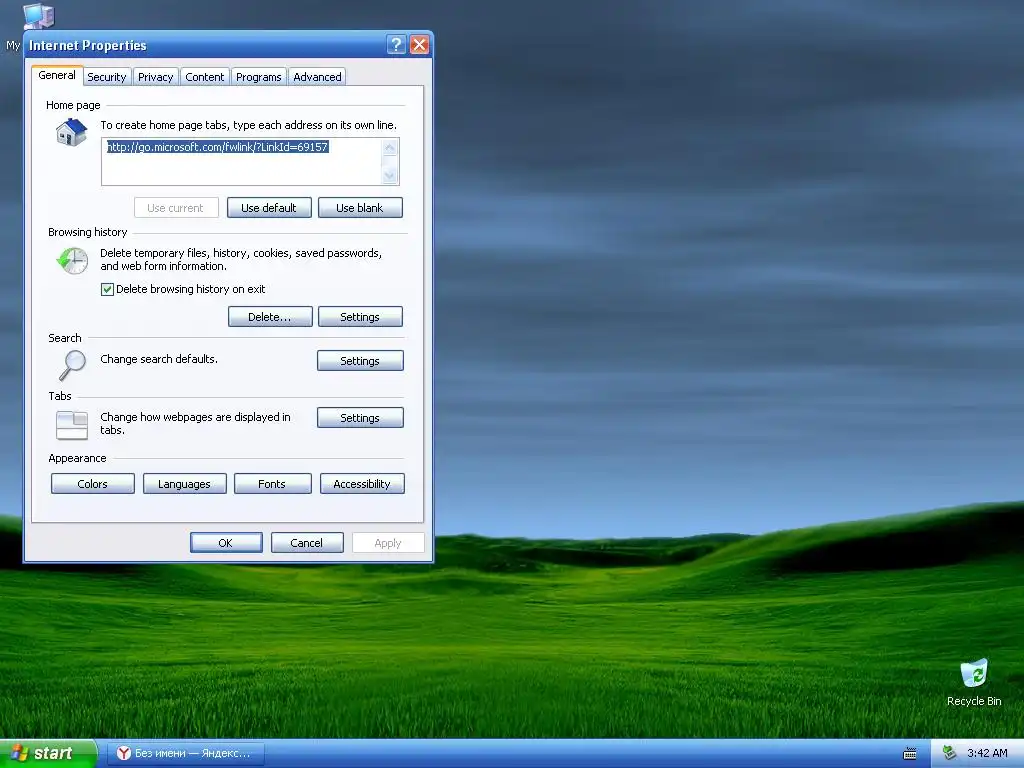Click the Use blank button
This screenshot has height=768, width=1024.
pyautogui.click(x=360, y=208)
